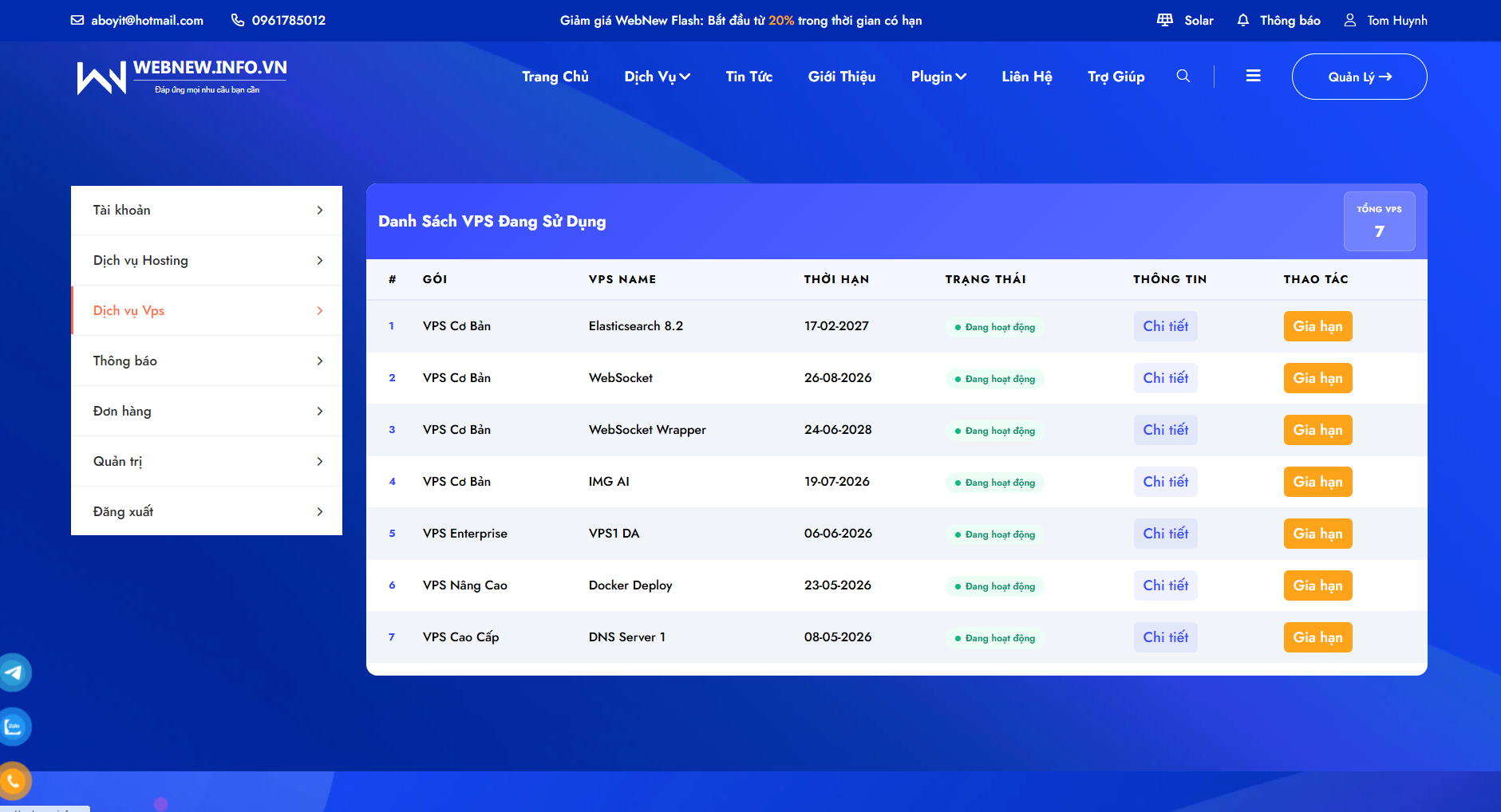Click the orange phone call icon
Image resolution: width=1501 pixels, height=812 pixels.
pos(14,781)
